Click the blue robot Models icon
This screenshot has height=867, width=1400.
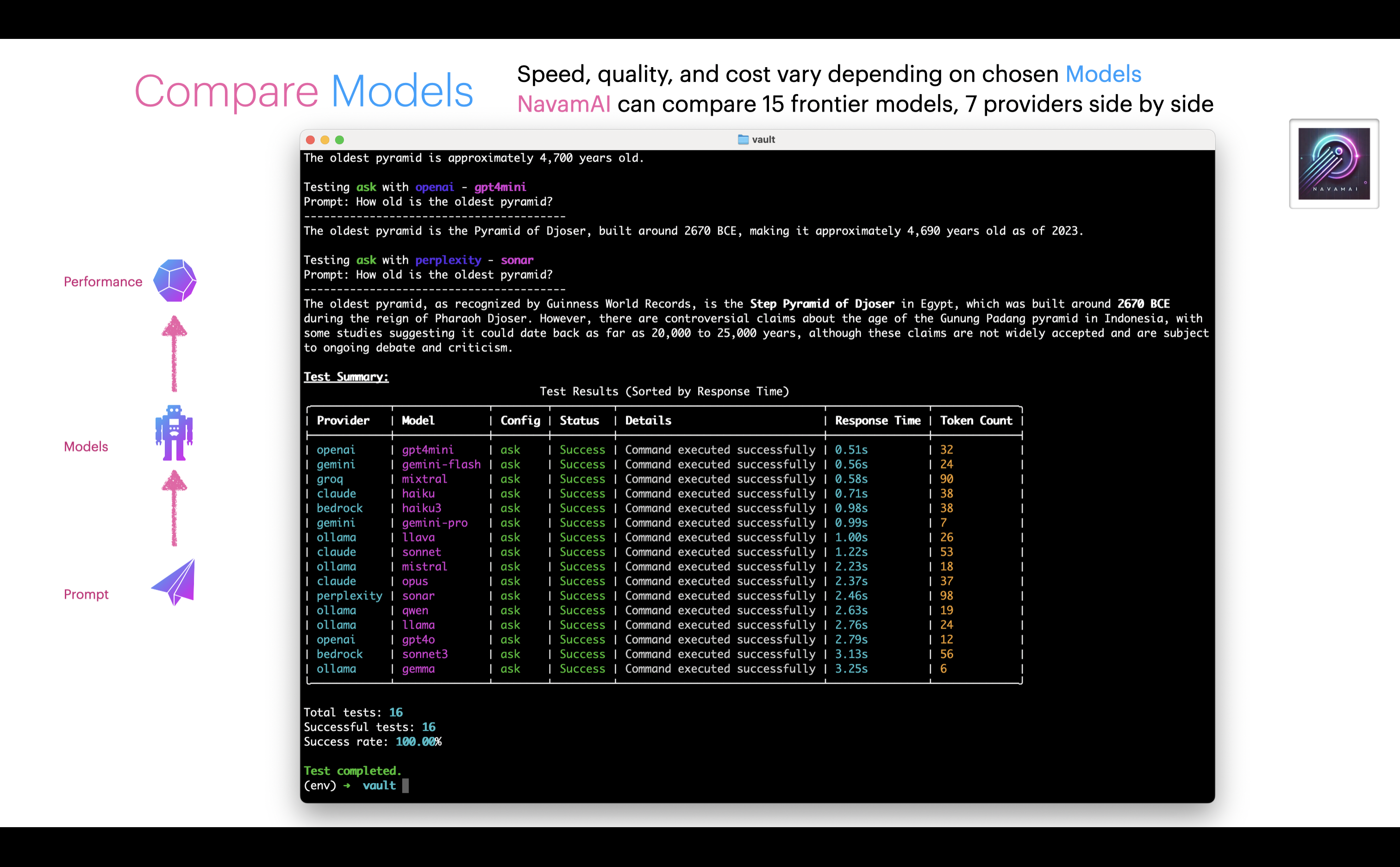(x=174, y=433)
